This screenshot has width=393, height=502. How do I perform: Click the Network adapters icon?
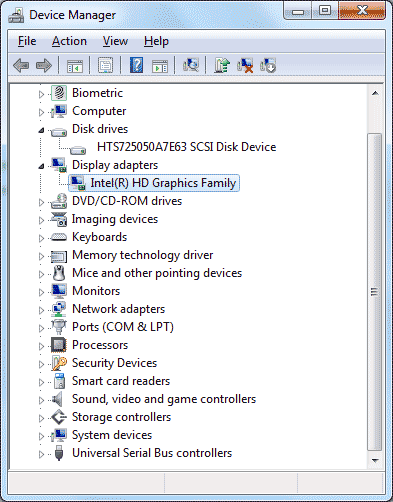tap(59, 309)
